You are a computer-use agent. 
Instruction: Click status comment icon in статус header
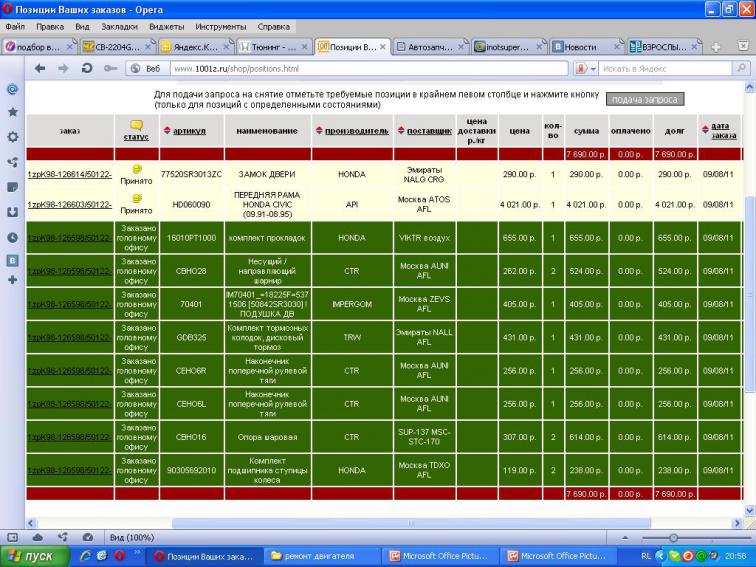point(136,125)
